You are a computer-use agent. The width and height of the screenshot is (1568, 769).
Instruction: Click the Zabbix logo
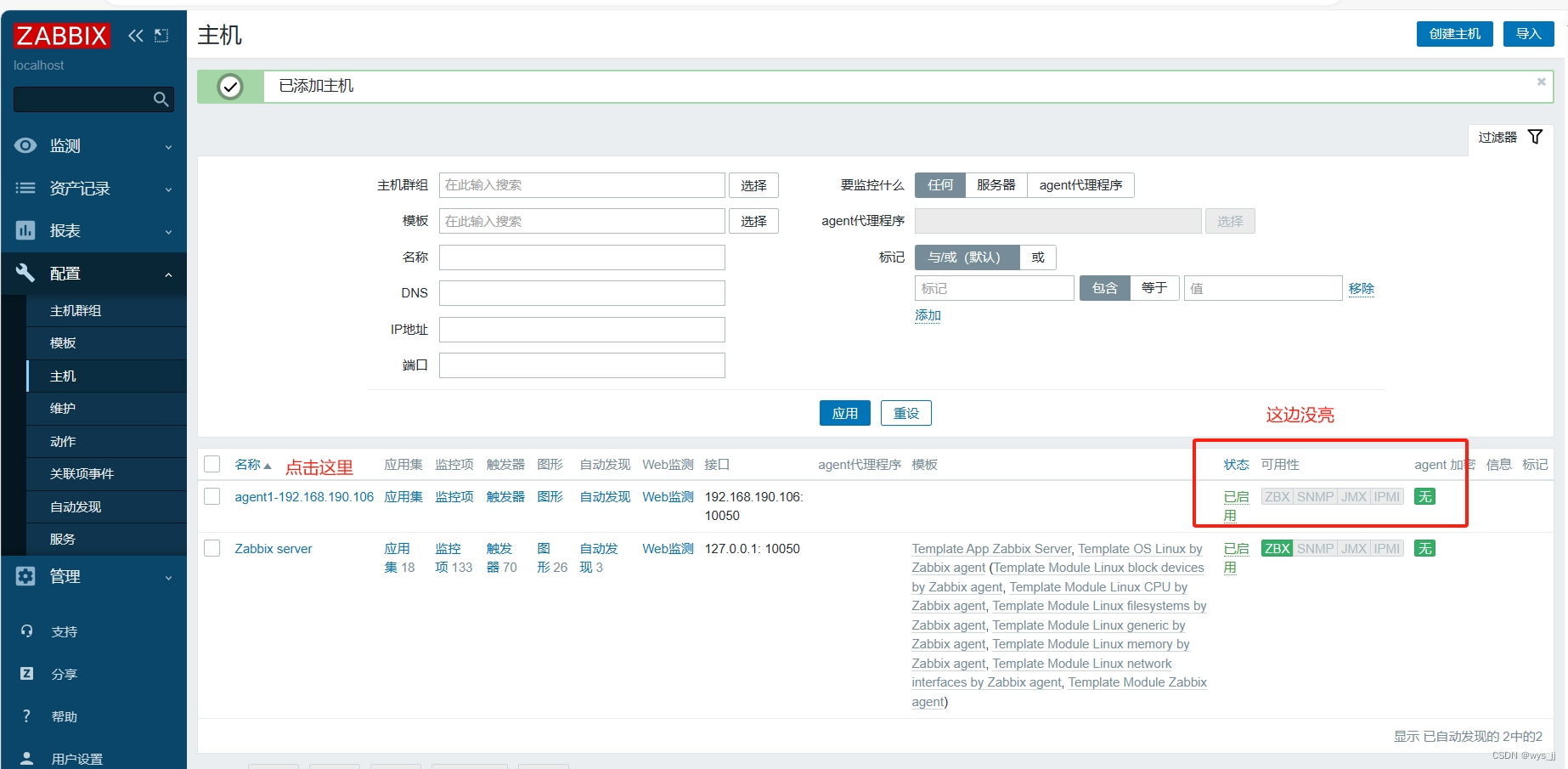coord(61,36)
